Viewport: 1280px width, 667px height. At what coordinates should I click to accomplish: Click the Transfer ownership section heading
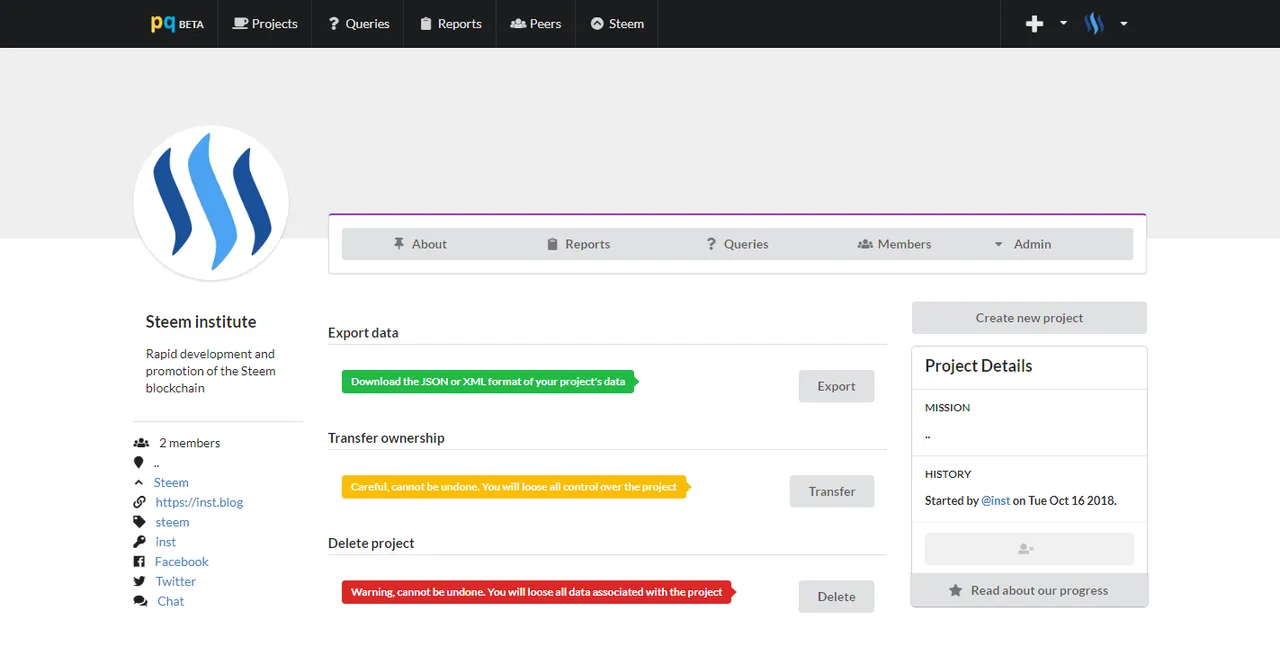pyautogui.click(x=386, y=438)
